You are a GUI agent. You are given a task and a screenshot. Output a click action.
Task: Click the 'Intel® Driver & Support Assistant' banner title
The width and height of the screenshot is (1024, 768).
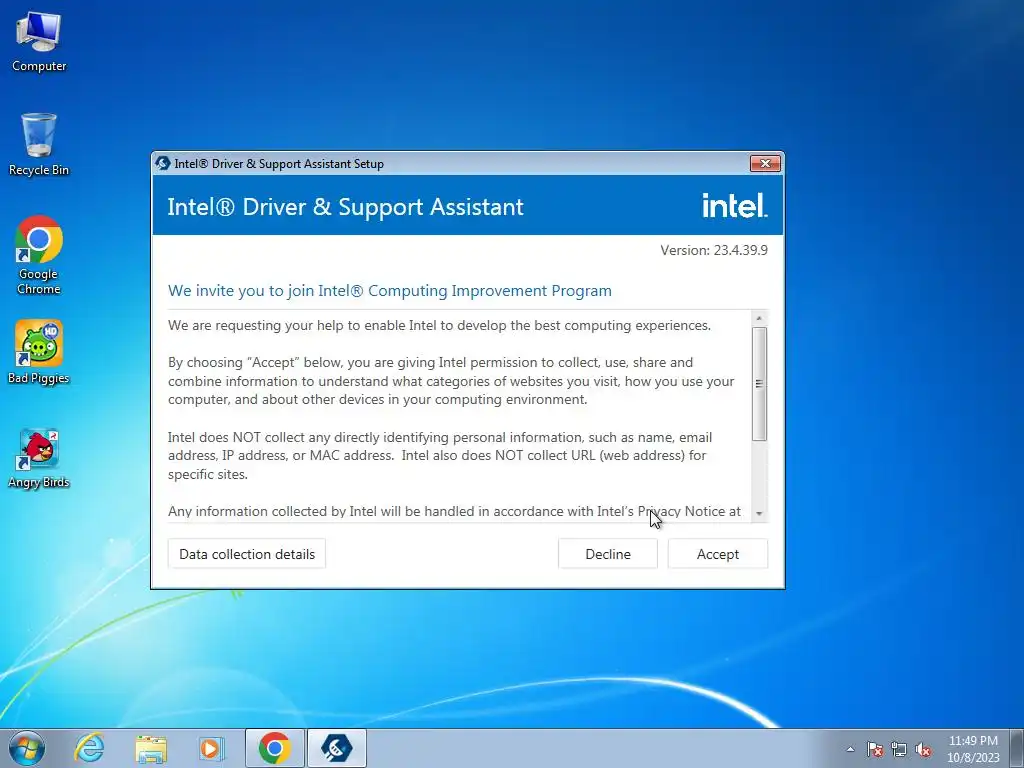[345, 206]
